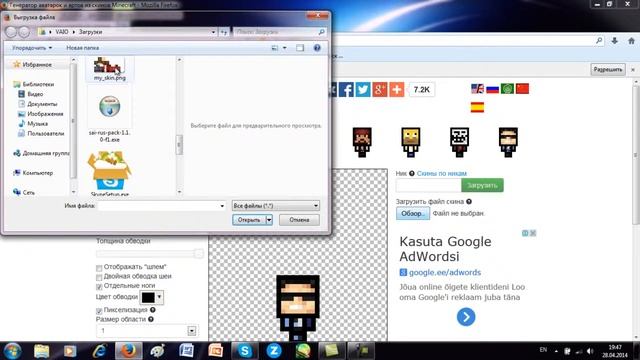Toggle Двойная обводка шеи checkbox
640x360 pixels.
pyautogui.click(x=99, y=277)
